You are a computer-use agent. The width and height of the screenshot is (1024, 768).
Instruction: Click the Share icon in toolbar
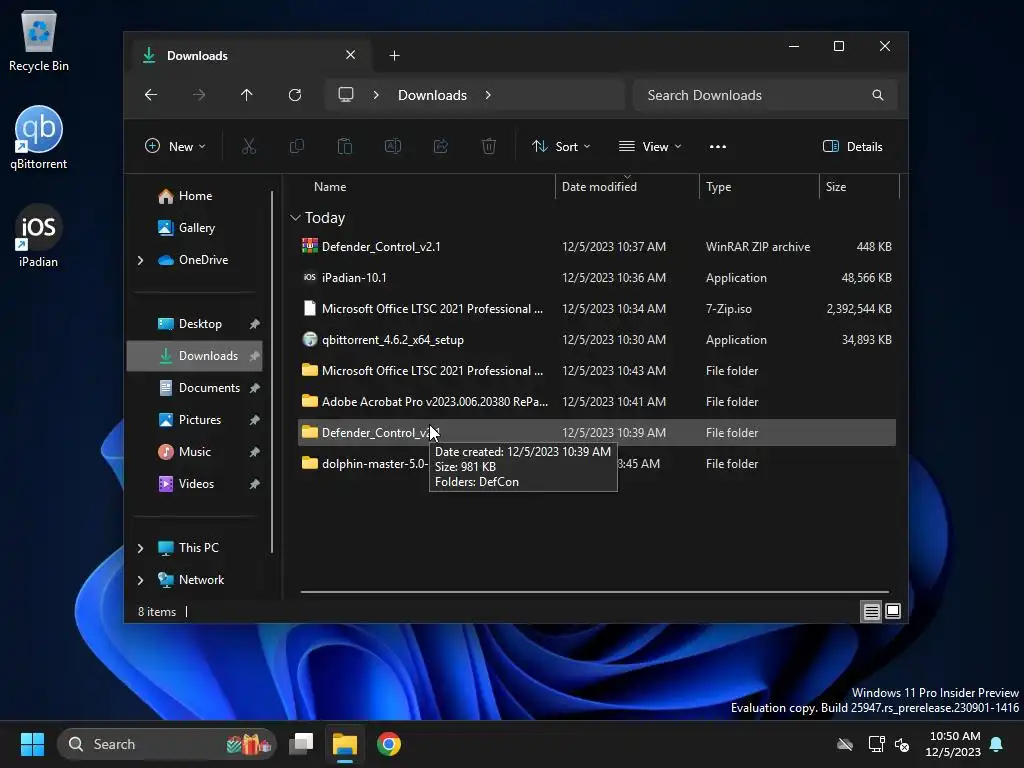pyautogui.click(x=441, y=146)
